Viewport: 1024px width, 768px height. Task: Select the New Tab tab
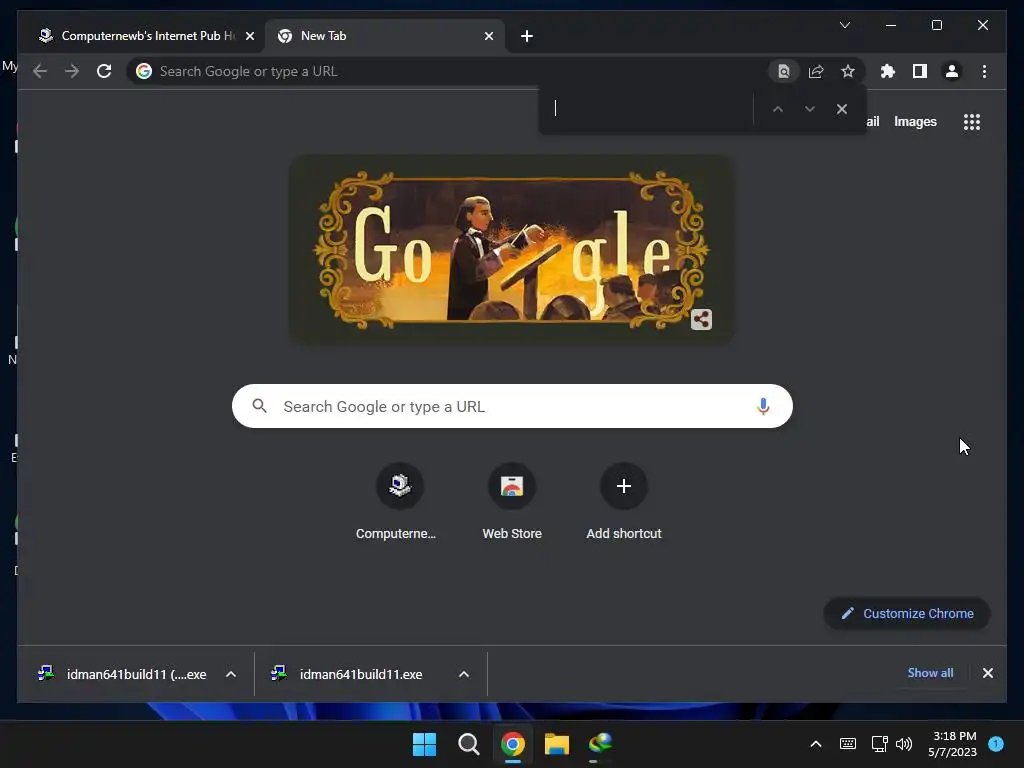pos(385,36)
